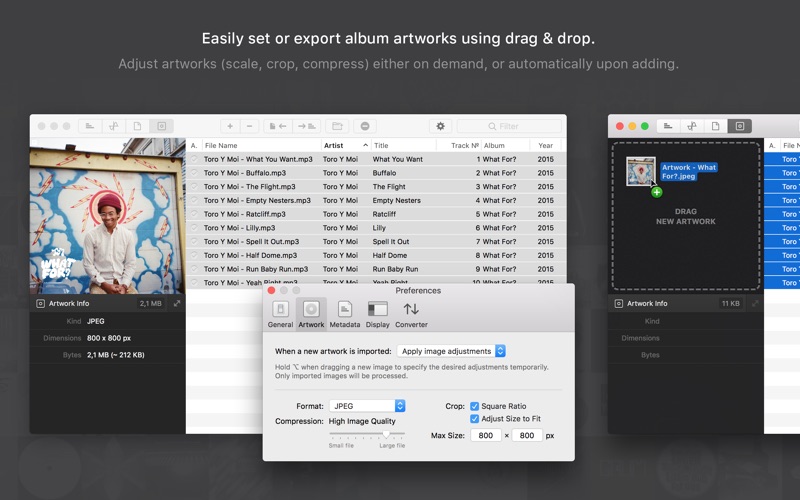Switch to the General preferences tab
800x500 pixels.
click(x=280, y=314)
